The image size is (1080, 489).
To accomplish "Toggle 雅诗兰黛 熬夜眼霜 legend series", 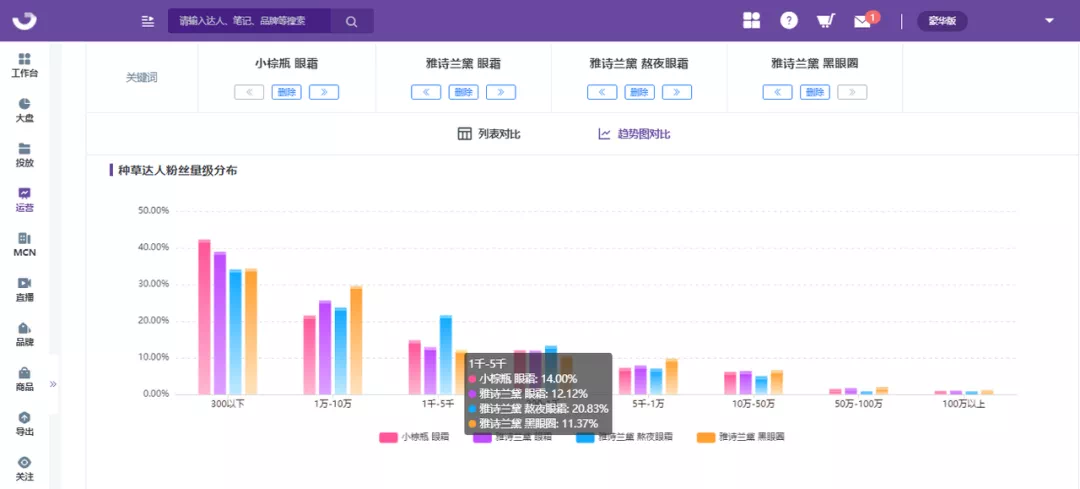I will pyautogui.click(x=624, y=437).
